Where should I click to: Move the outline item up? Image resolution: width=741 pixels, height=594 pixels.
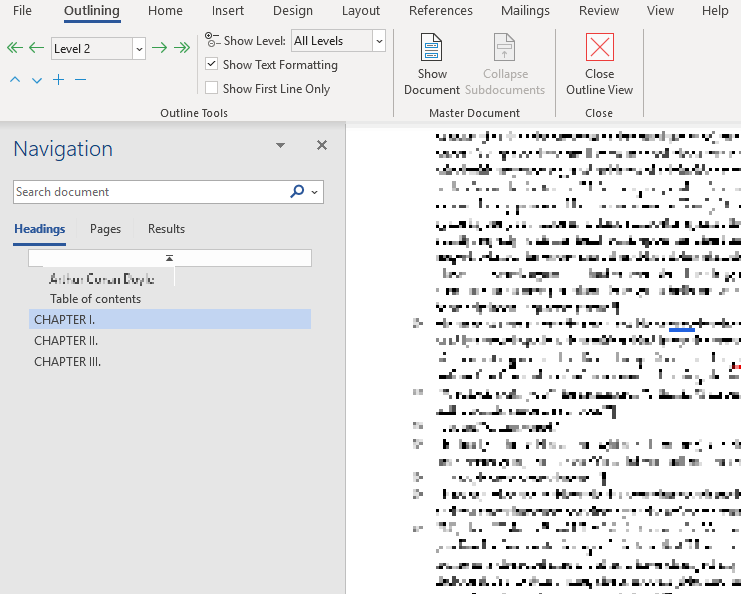click(x=15, y=80)
